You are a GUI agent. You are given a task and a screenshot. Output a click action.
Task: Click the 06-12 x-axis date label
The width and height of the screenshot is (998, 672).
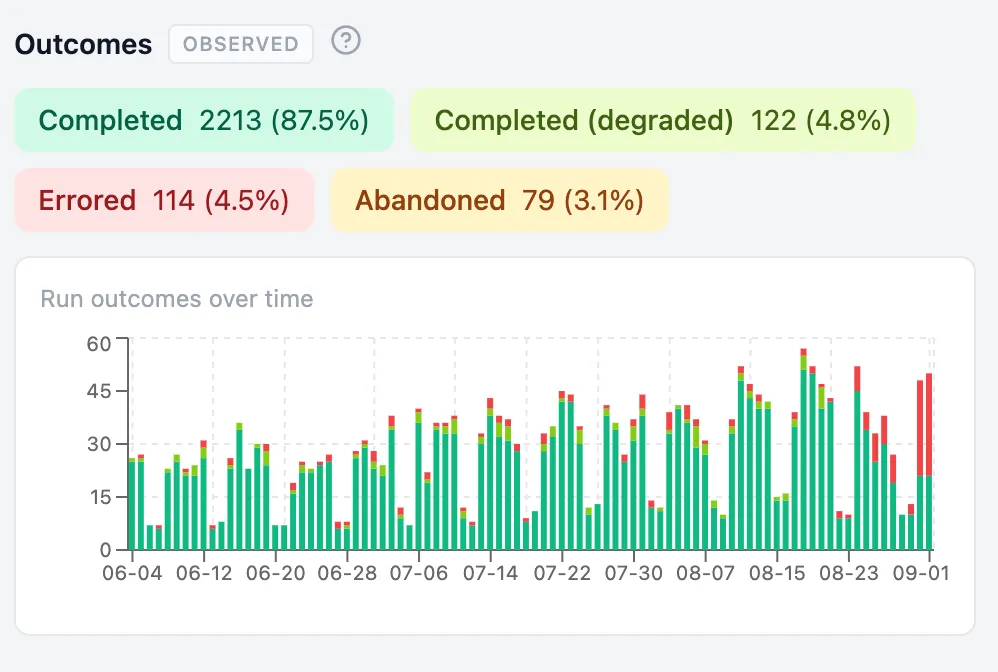tap(204, 573)
